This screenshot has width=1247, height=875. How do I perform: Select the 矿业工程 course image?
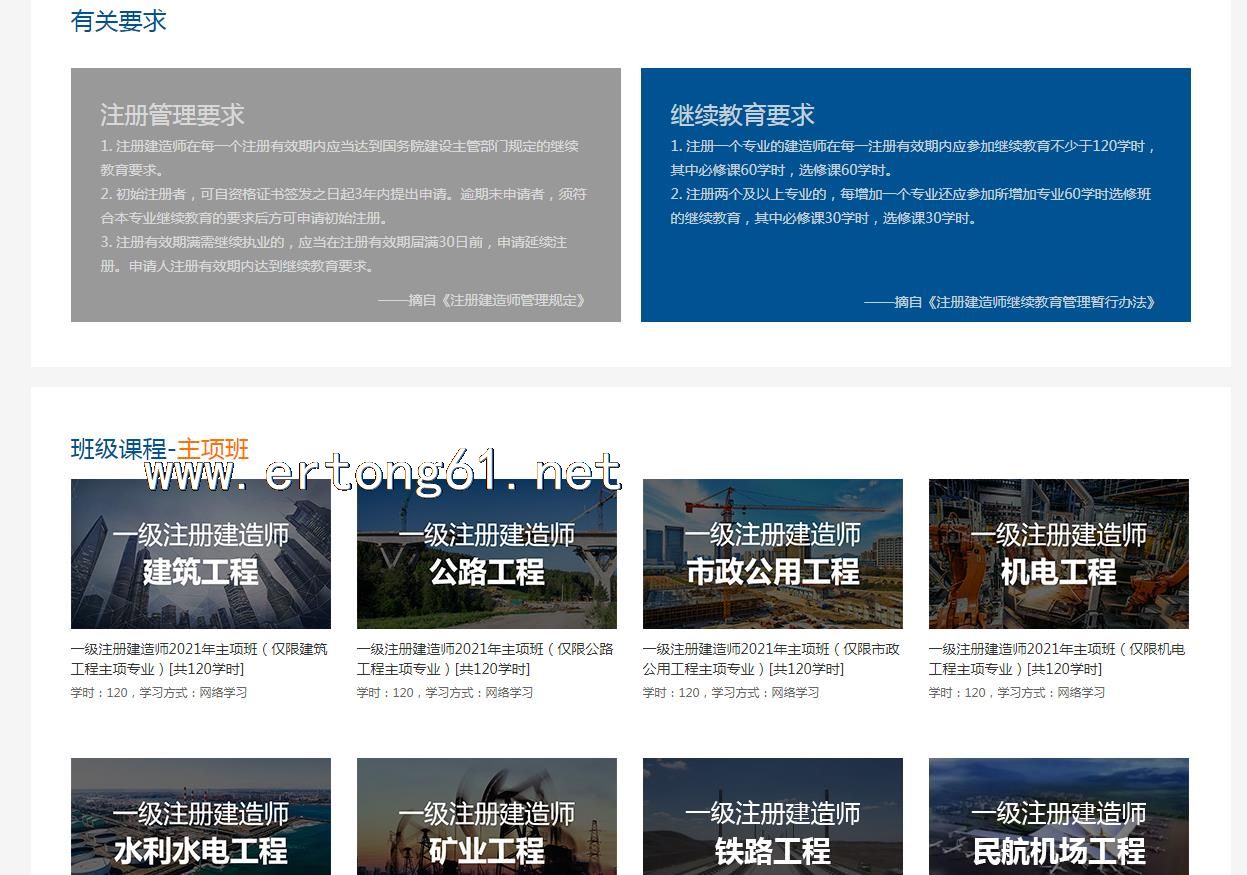(x=486, y=816)
